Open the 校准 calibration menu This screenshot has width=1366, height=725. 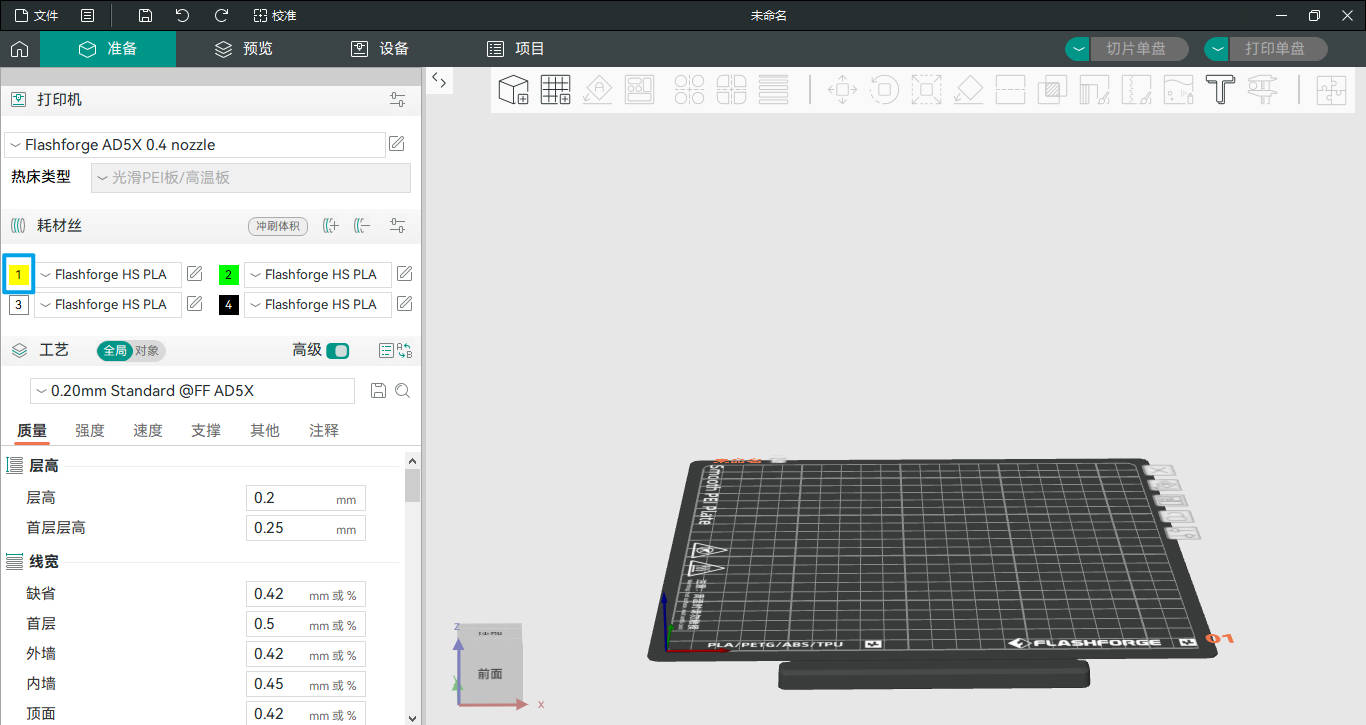[275, 15]
